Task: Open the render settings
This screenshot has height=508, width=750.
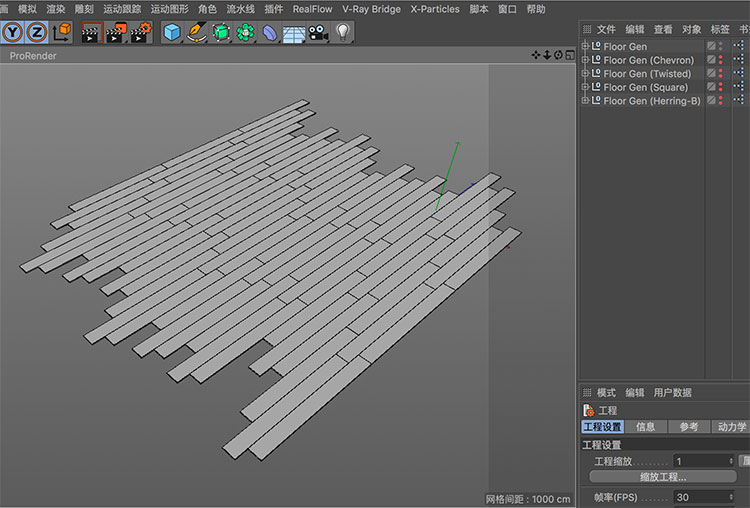Action: 141,33
